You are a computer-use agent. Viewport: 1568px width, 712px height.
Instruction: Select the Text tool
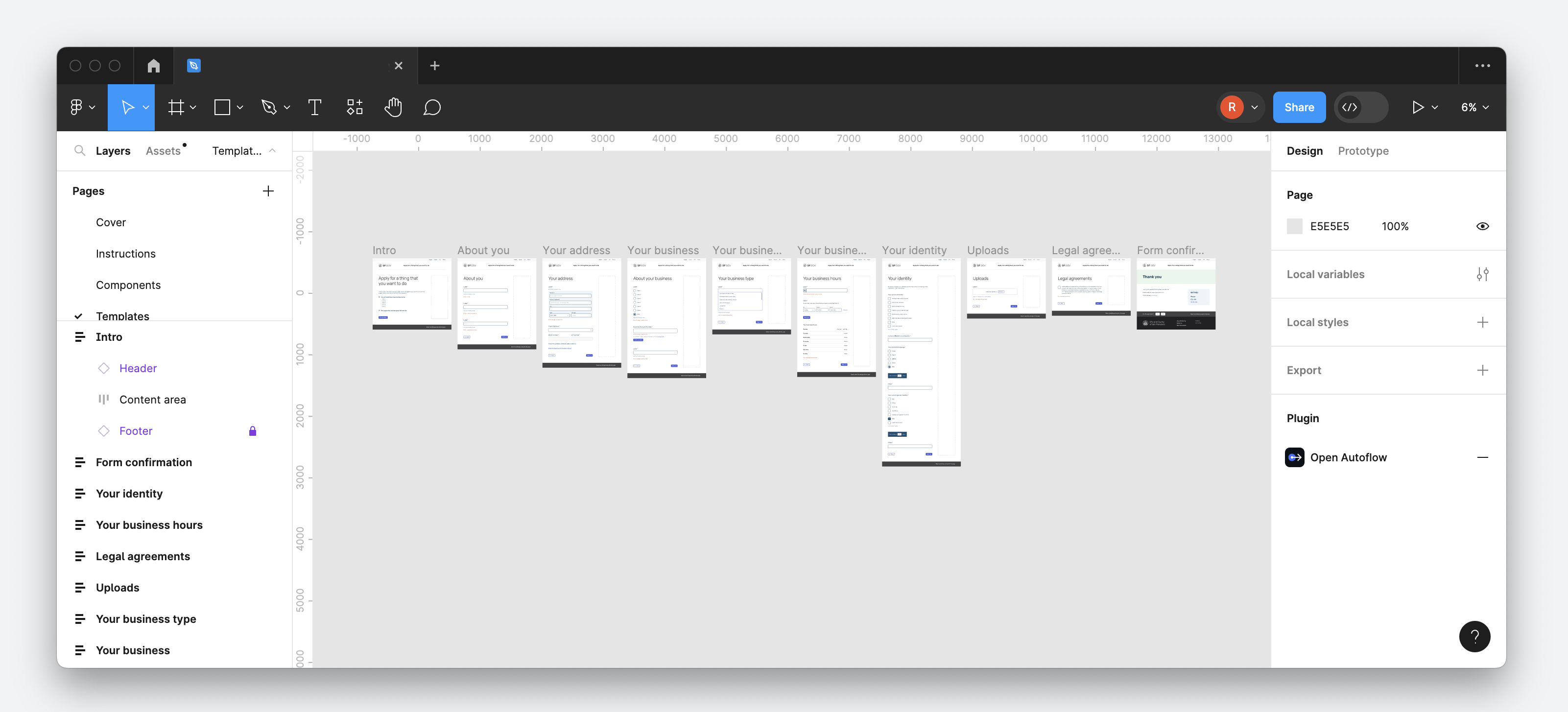point(315,107)
